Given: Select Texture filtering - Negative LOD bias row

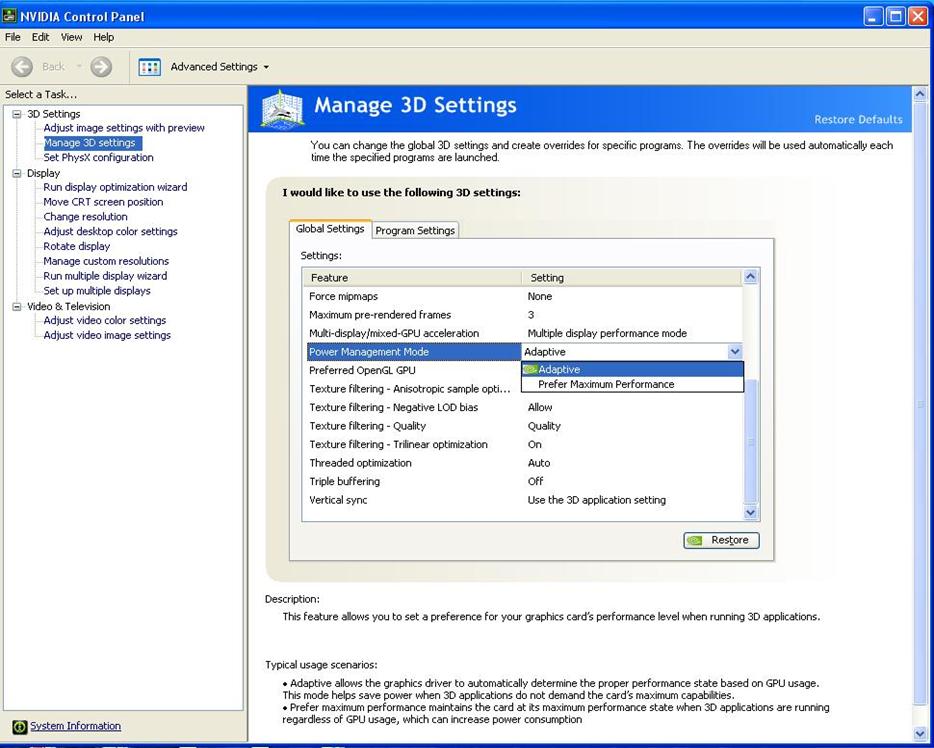Looking at the screenshot, I should click(524, 407).
